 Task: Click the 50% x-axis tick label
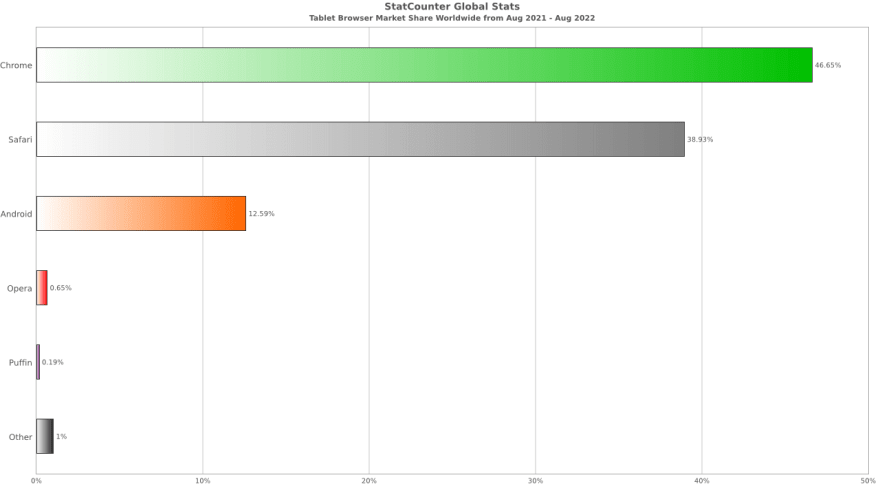[868, 481]
